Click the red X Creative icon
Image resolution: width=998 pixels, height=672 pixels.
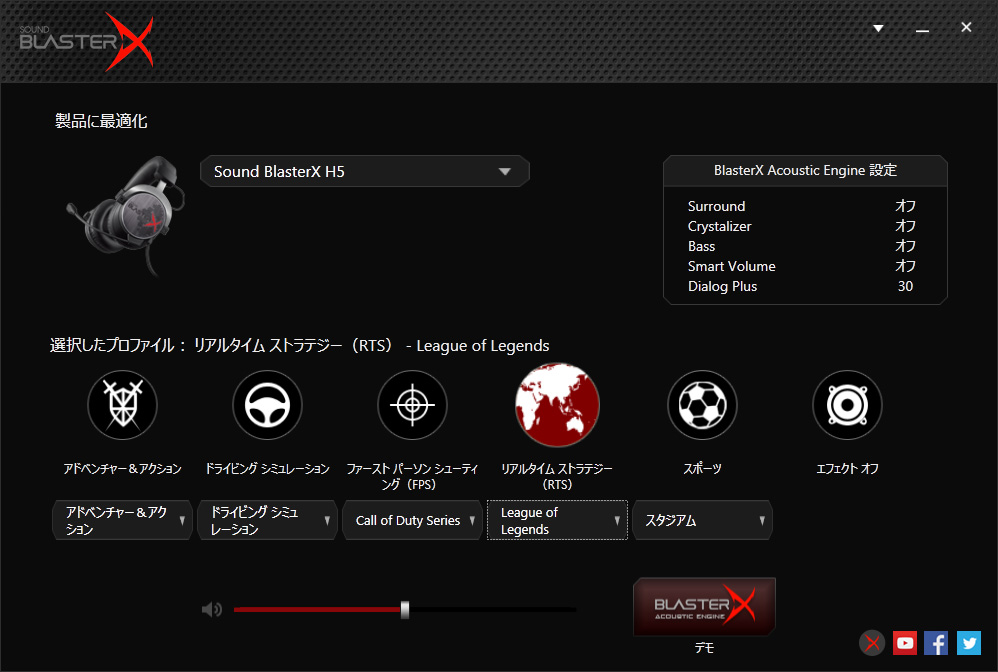(873, 643)
